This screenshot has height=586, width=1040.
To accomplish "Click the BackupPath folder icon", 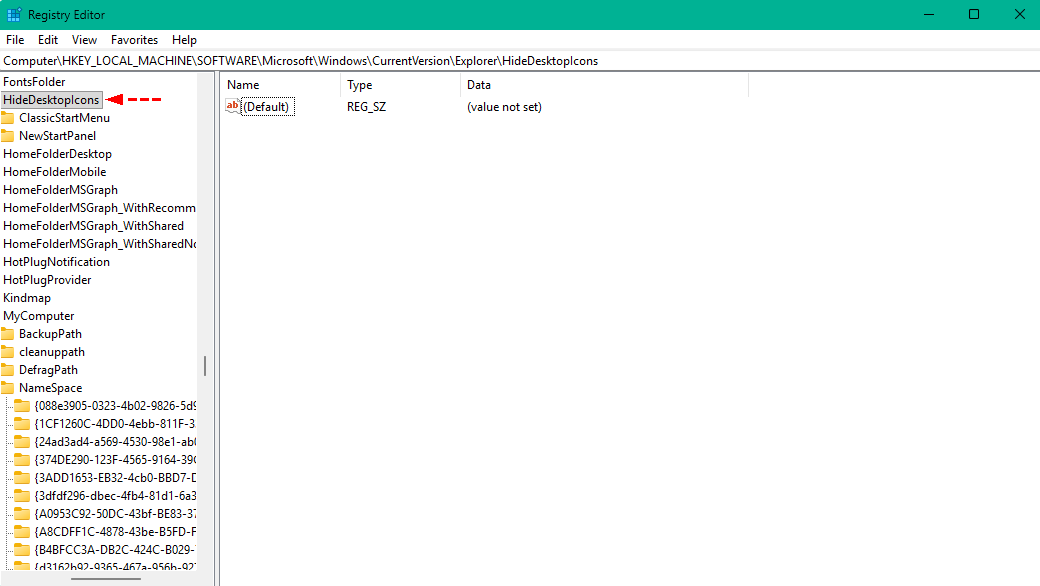I will tap(8, 334).
